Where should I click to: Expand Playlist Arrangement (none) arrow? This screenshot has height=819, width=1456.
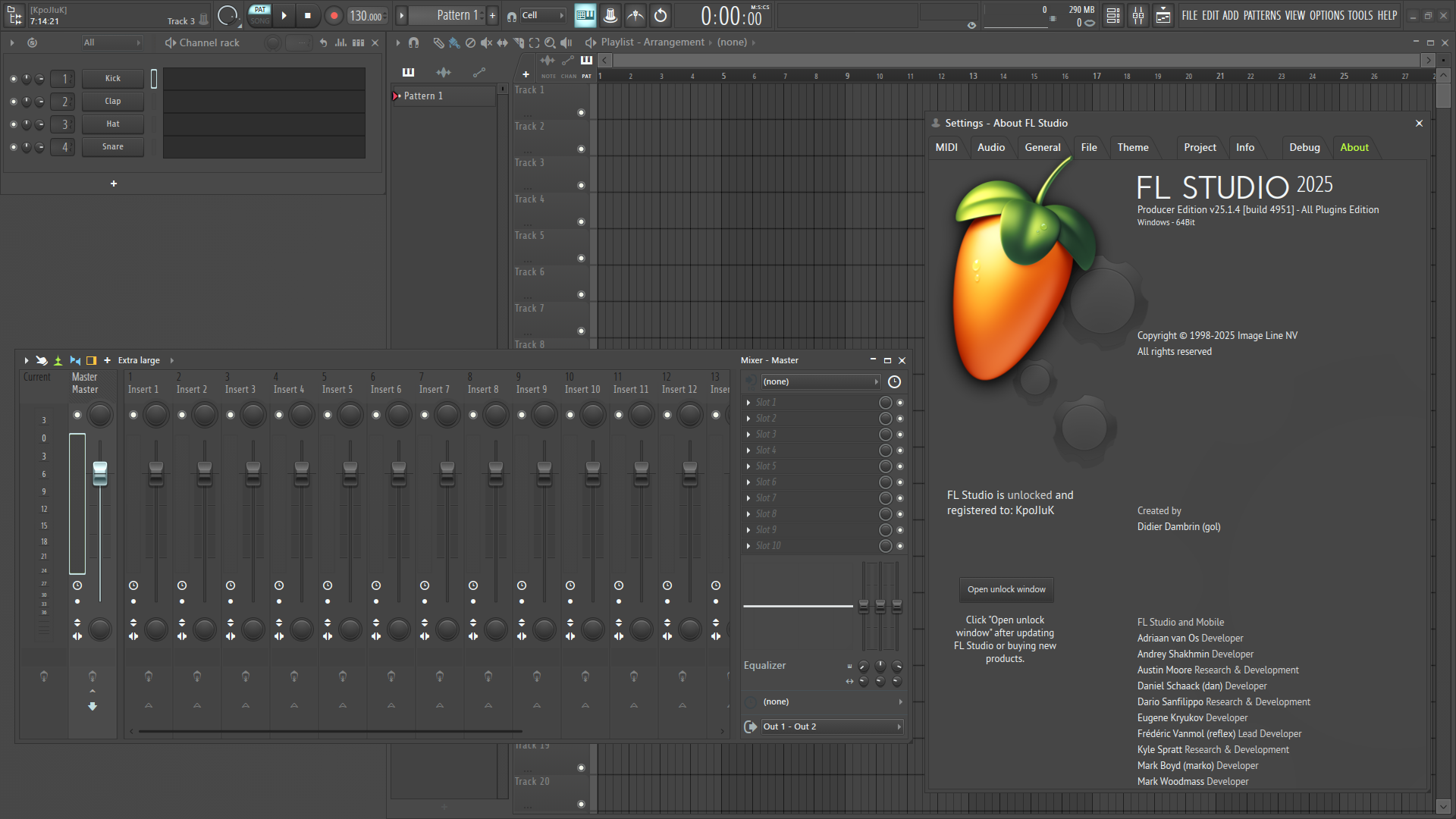(x=753, y=42)
